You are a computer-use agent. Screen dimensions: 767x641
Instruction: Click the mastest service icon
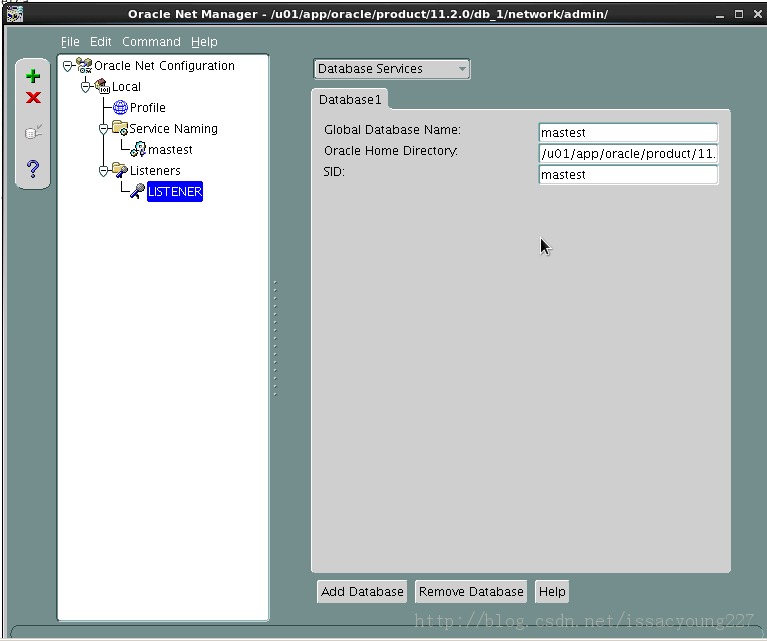[x=138, y=149]
